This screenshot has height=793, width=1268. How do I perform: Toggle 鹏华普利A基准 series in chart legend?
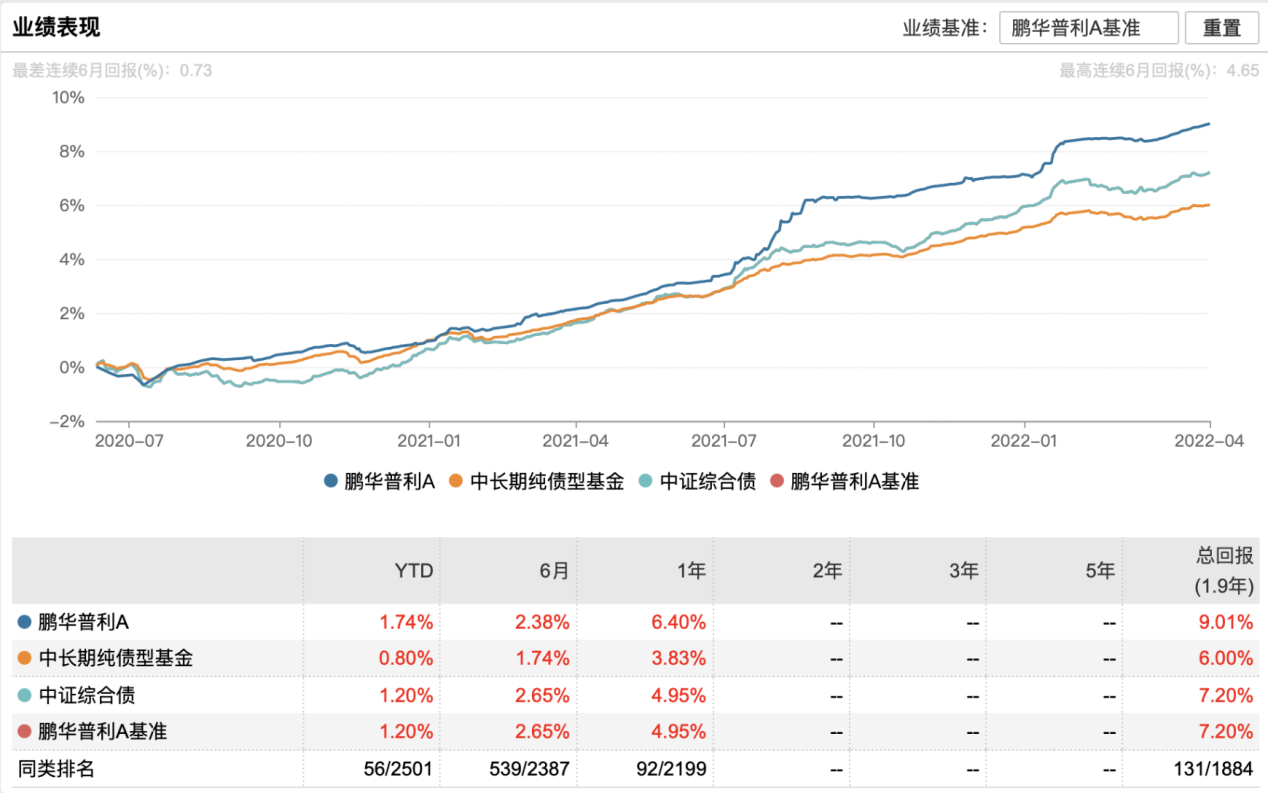click(x=844, y=481)
